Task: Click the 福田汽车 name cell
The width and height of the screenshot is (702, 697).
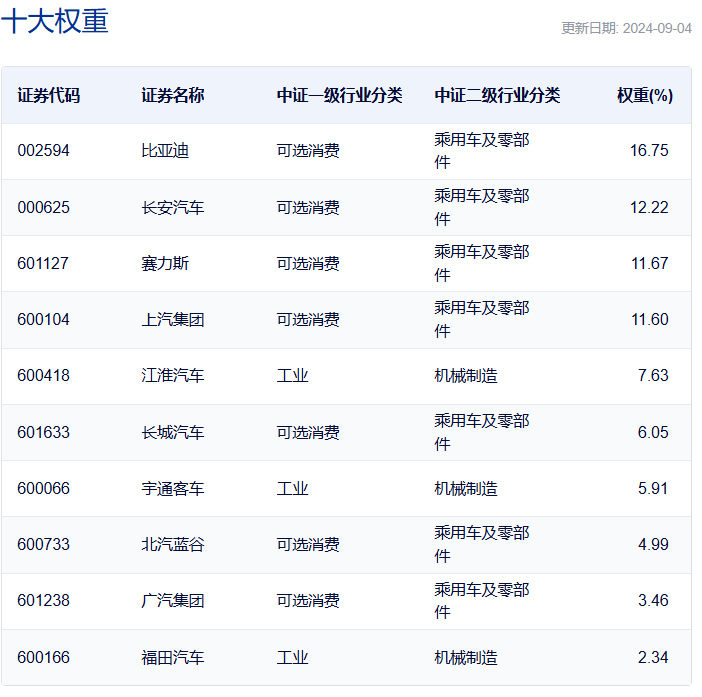Action: tap(173, 658)
